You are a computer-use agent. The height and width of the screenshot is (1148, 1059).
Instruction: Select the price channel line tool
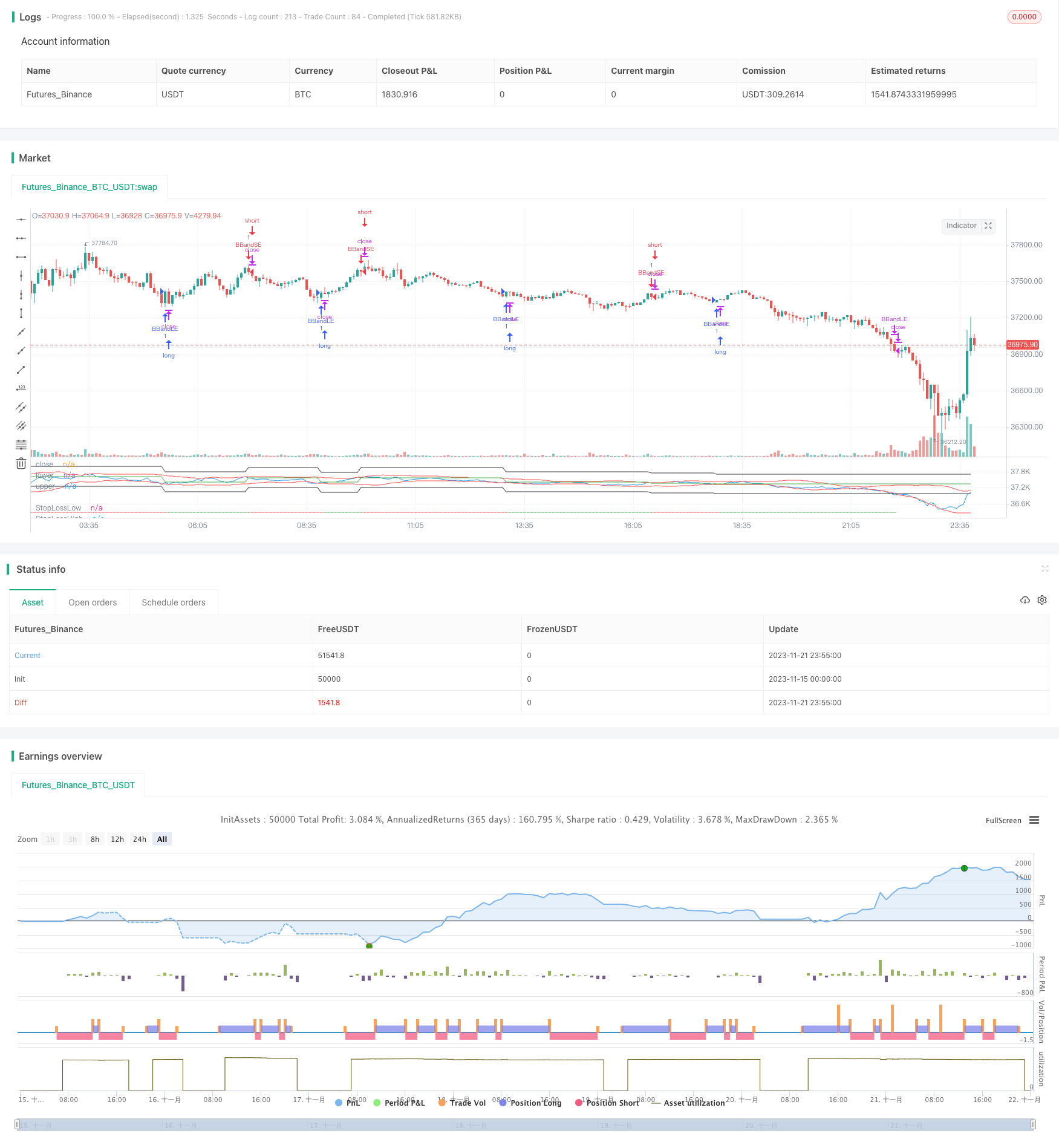(x=21, y=407)
